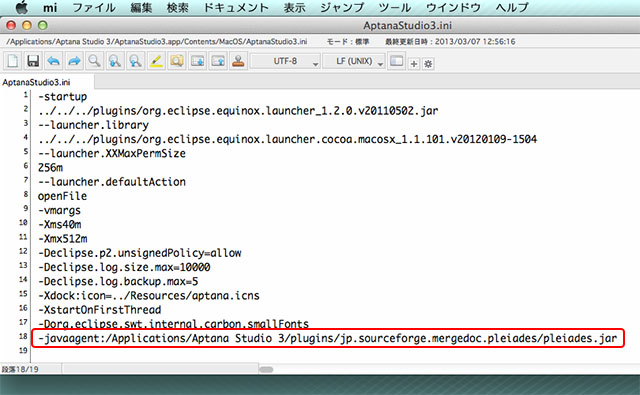The height and width of the screenshot is (395, 640).
Task: Click the 段落18/19 status indicator
Action: pyautogui.click(x=20, y=369)
